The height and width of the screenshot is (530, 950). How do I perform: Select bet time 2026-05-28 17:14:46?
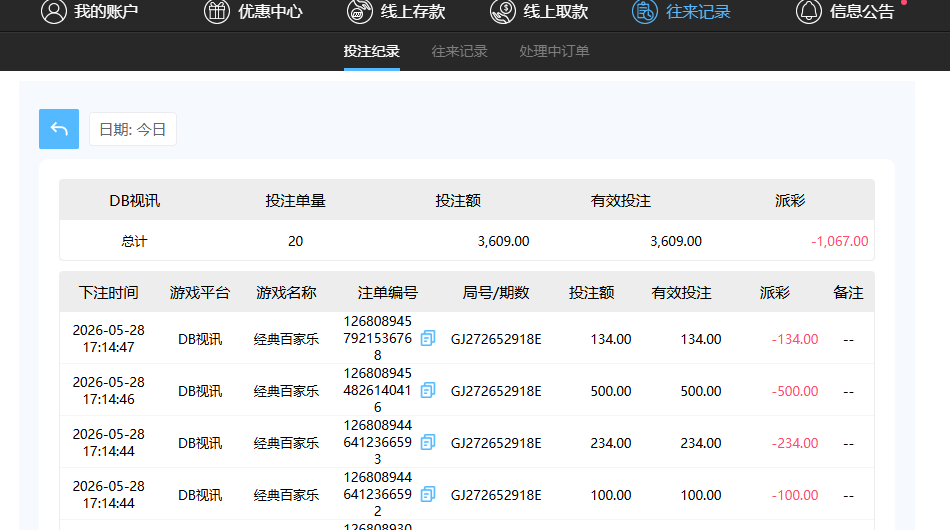108,391
